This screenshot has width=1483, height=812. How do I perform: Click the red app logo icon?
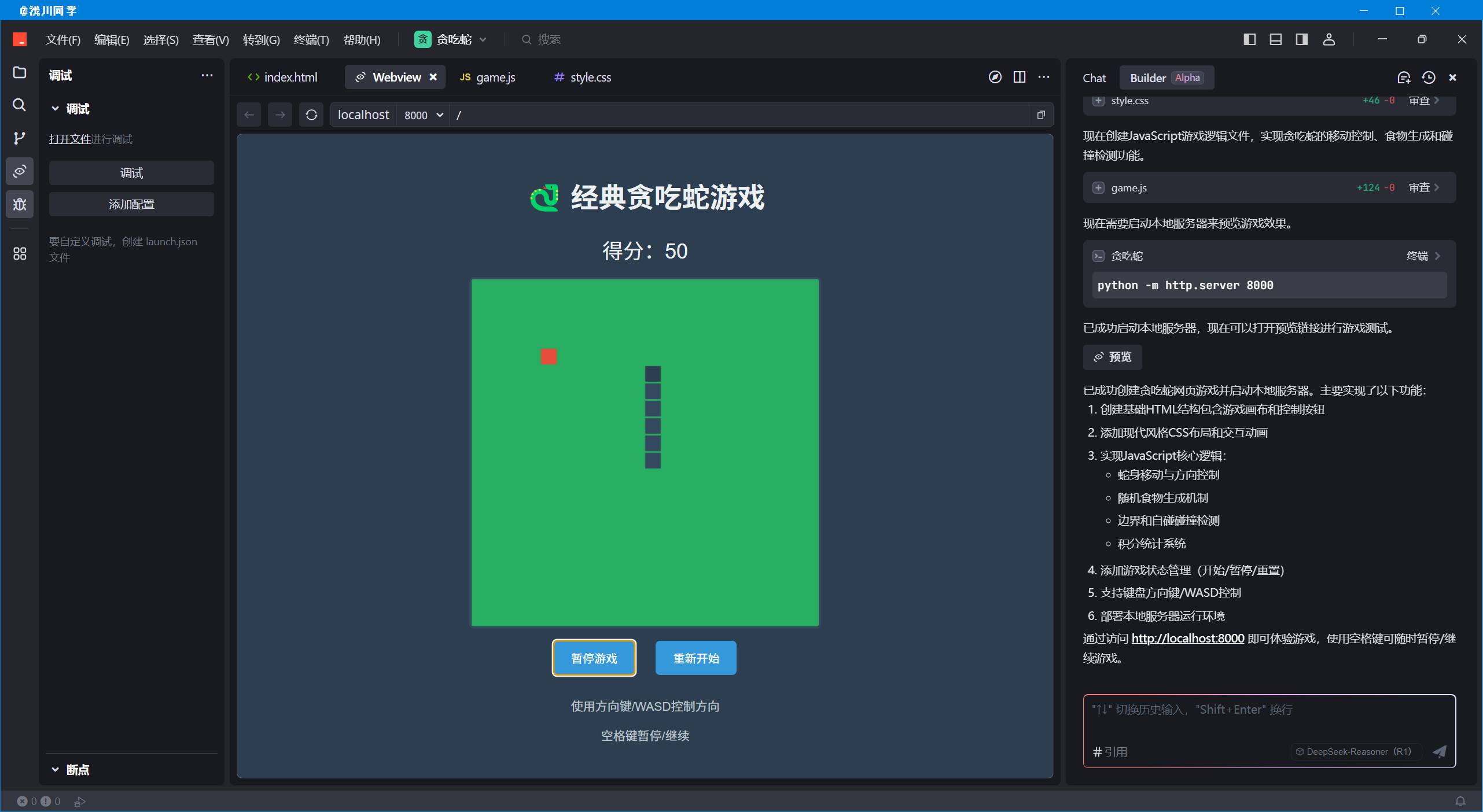click(20, 39)
